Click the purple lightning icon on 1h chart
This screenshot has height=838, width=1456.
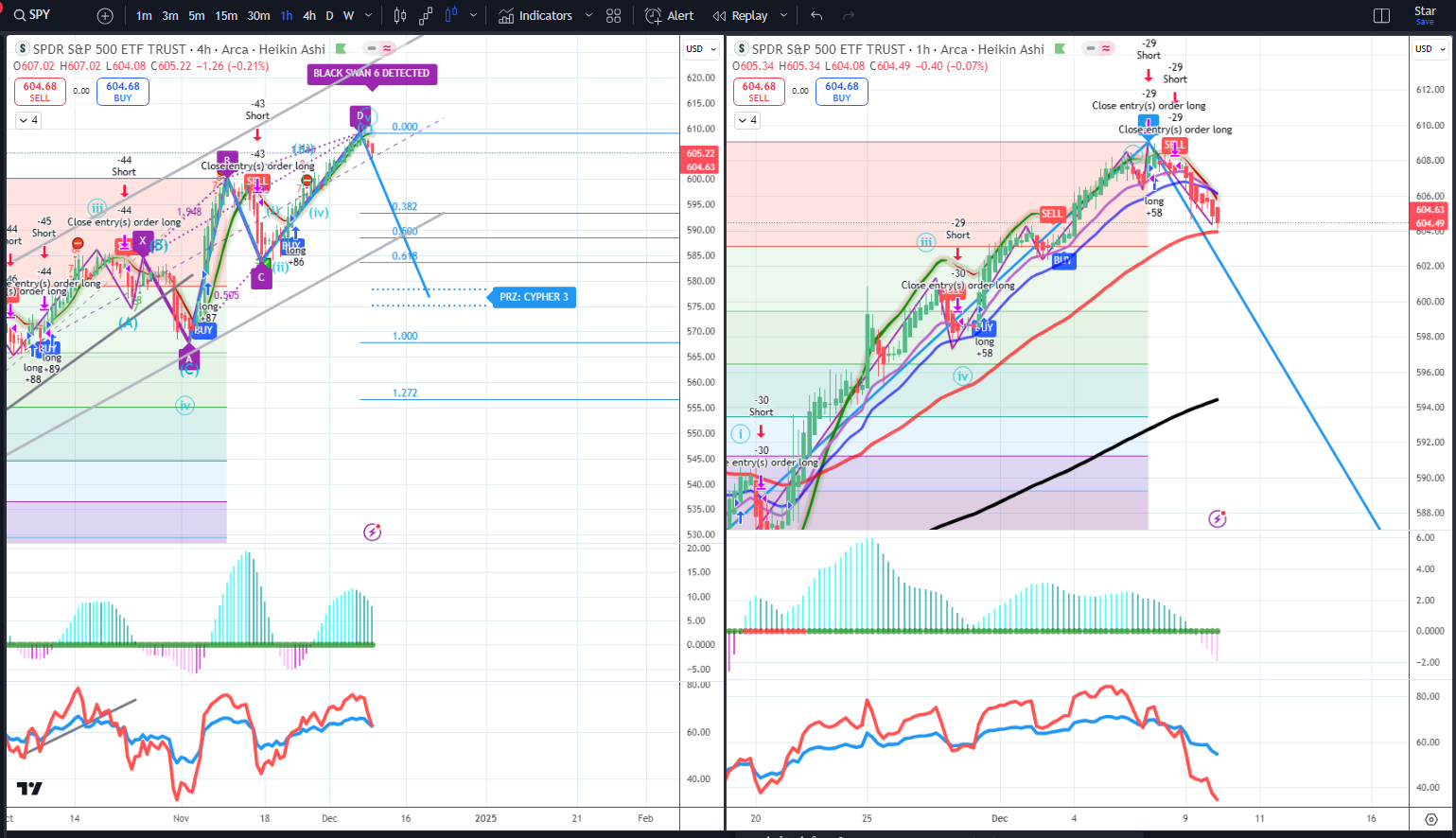coord(1218,518)
